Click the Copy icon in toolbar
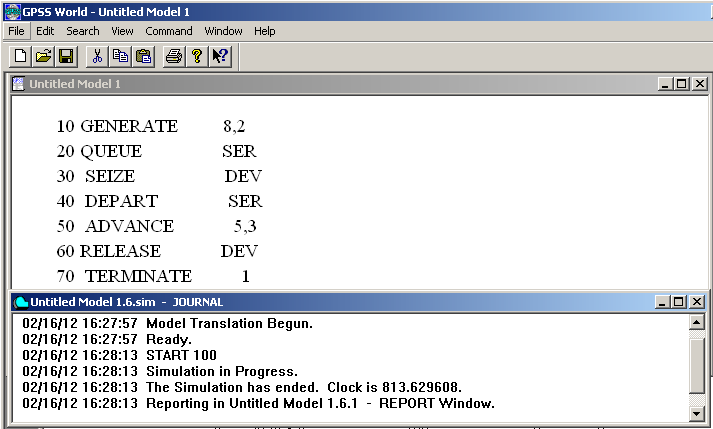This screenshot has width=713, height=429. (120, 56)
